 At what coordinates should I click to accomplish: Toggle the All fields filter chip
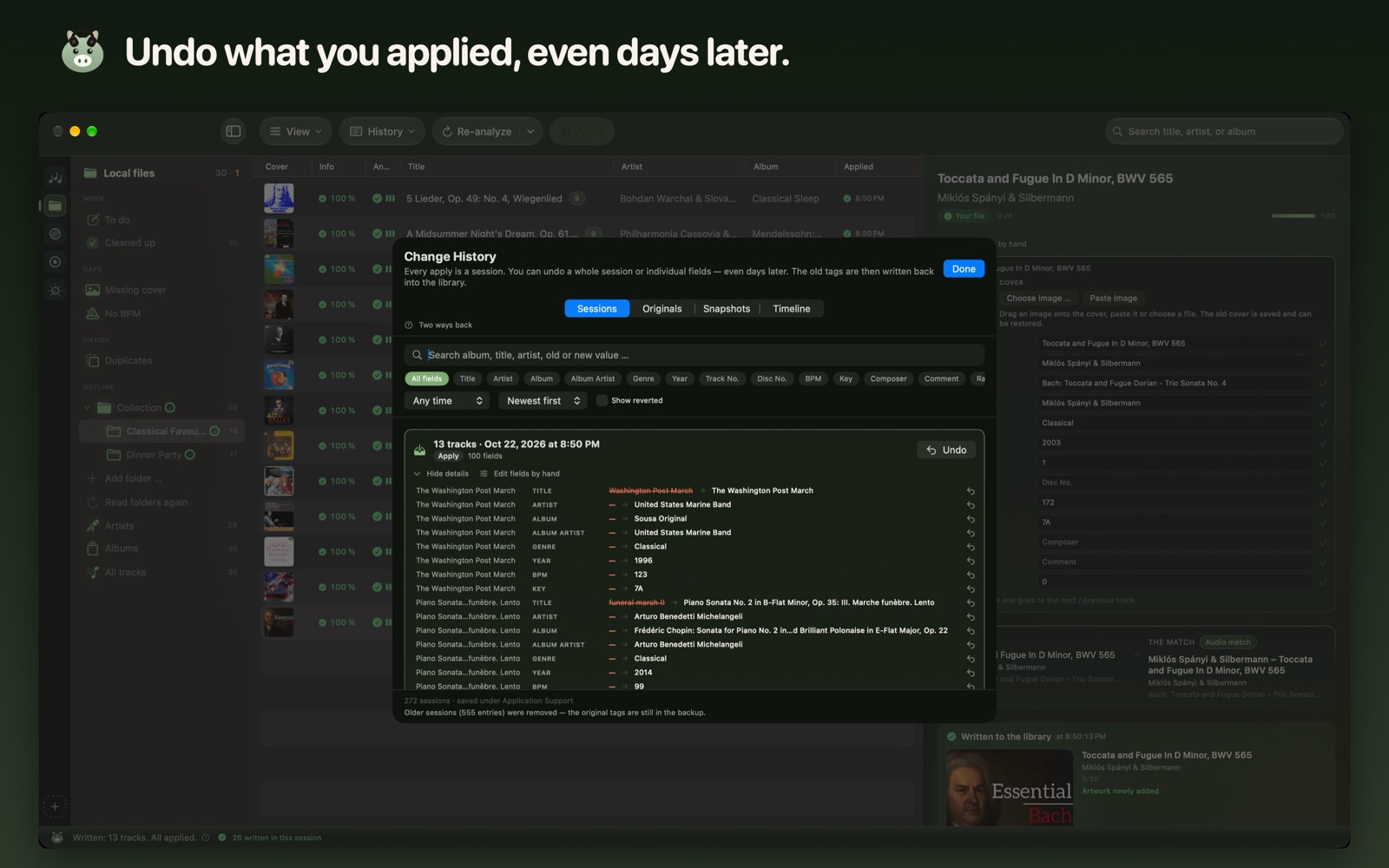426,378
